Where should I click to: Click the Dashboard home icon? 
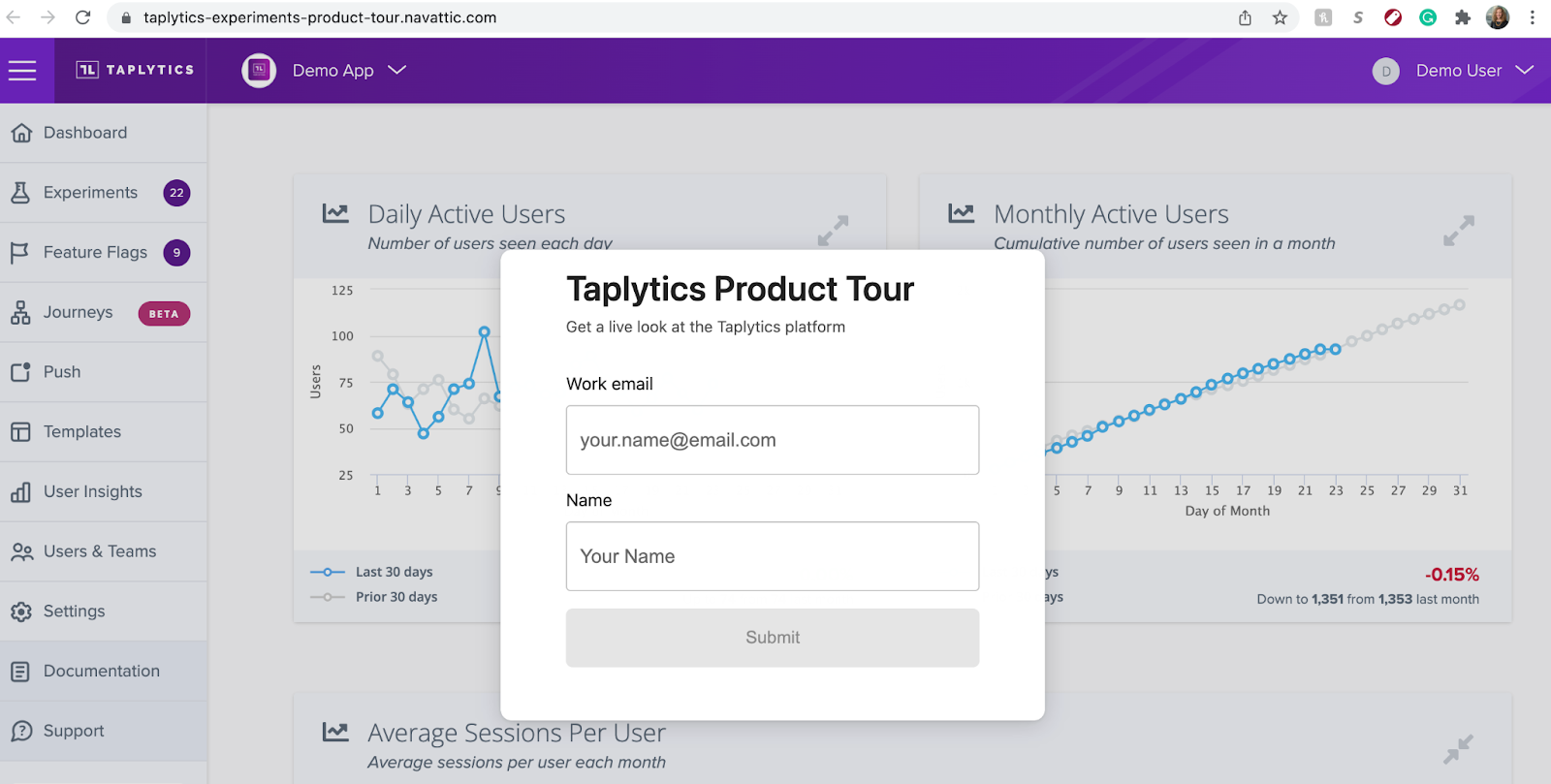21,133
